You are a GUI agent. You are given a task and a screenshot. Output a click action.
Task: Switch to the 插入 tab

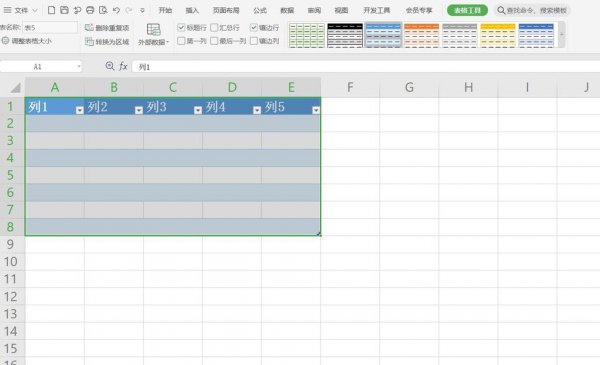tap(192, 10)
